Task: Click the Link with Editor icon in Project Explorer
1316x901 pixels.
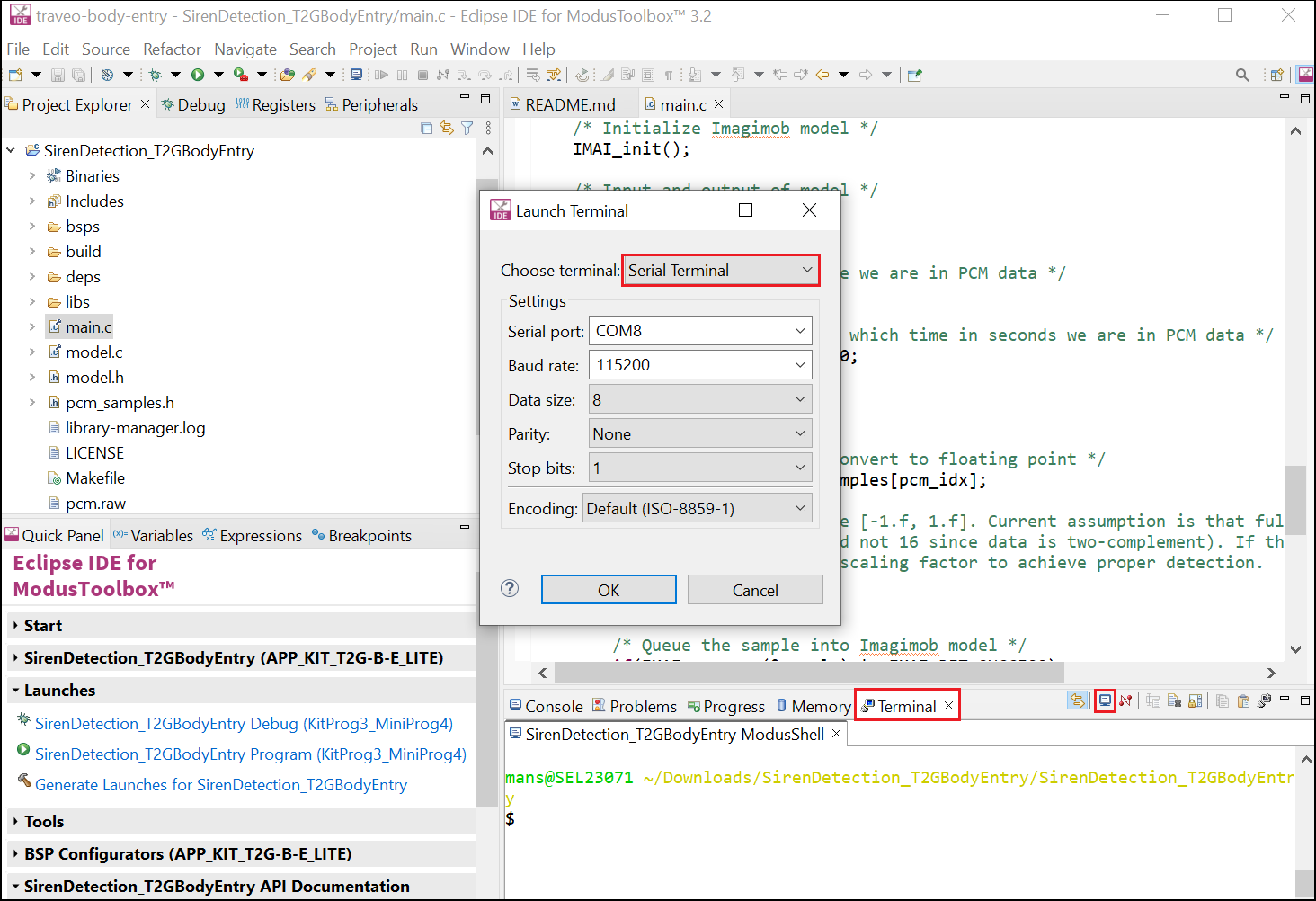Action: [x=447, y=129]
